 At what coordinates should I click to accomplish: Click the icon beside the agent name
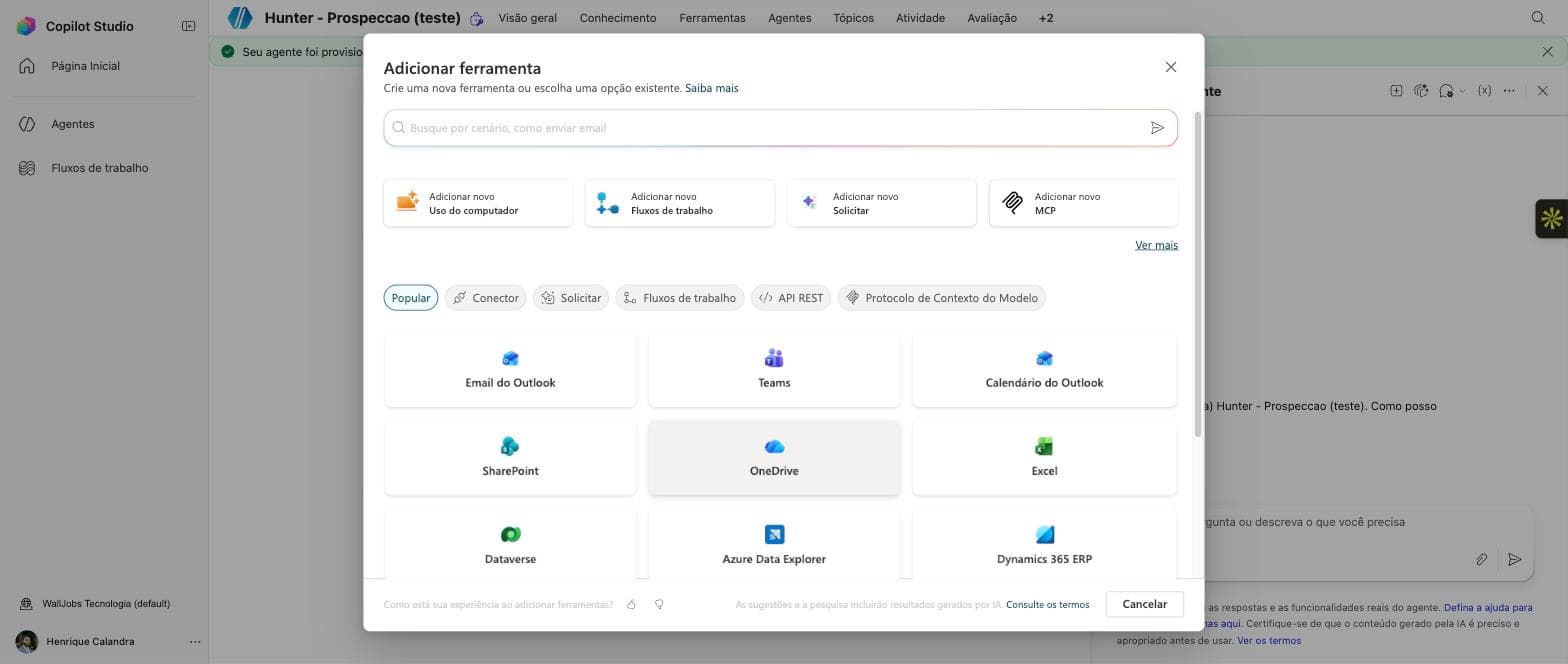477,18
